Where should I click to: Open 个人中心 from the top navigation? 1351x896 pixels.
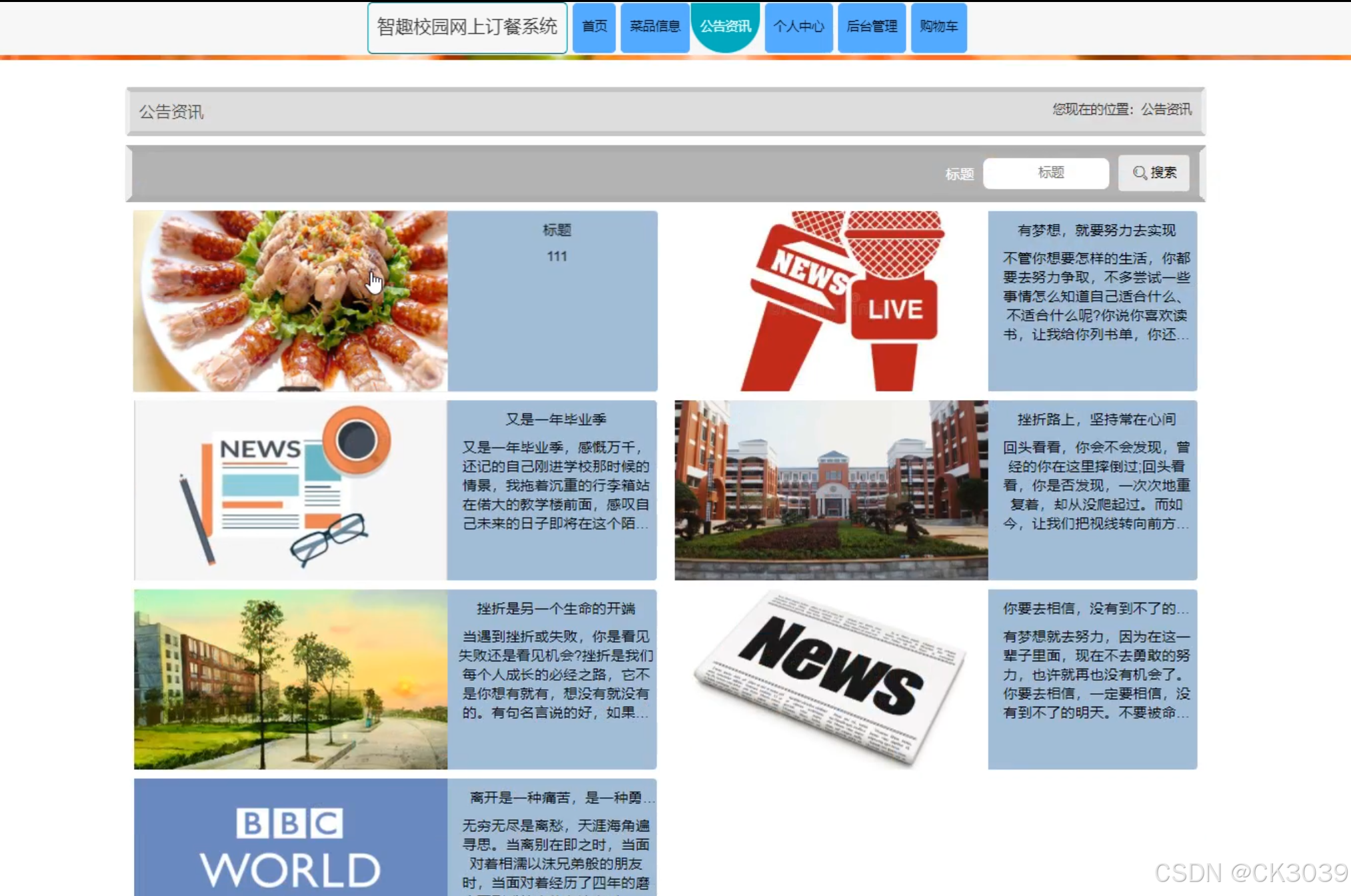(798, 27)
